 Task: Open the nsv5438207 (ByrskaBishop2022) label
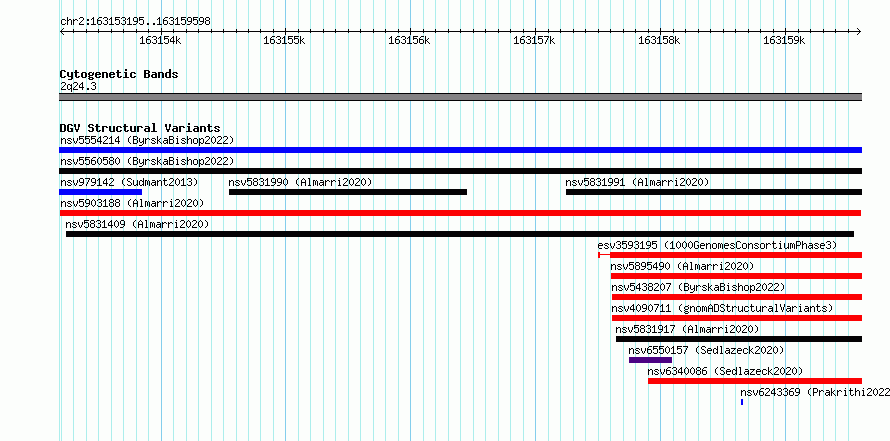pos(699,287)
